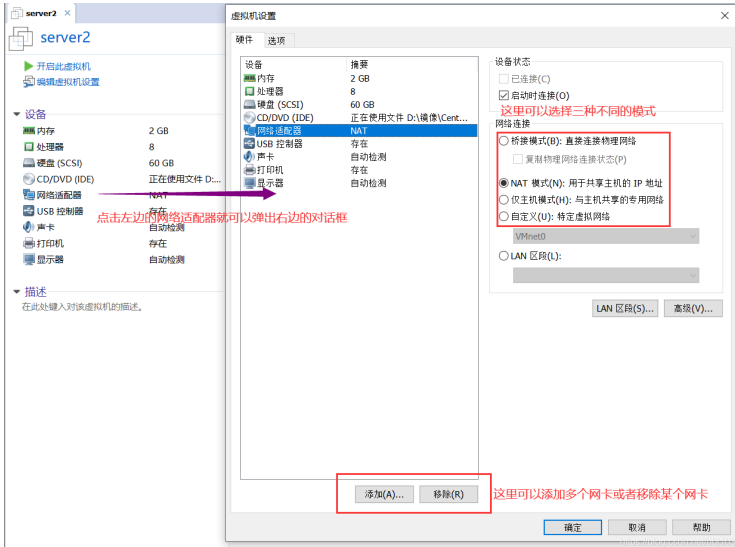Viewport: 735px width, 547px height.
Task: Click '60 GB' summary in dialog list
Action: coord(362,105)
